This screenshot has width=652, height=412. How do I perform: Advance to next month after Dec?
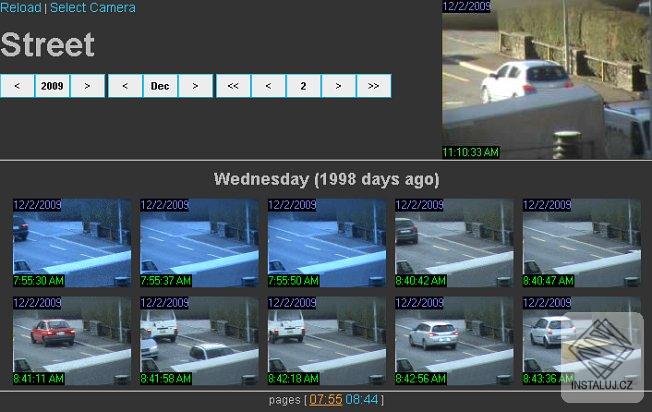click(x=195, y=86)
